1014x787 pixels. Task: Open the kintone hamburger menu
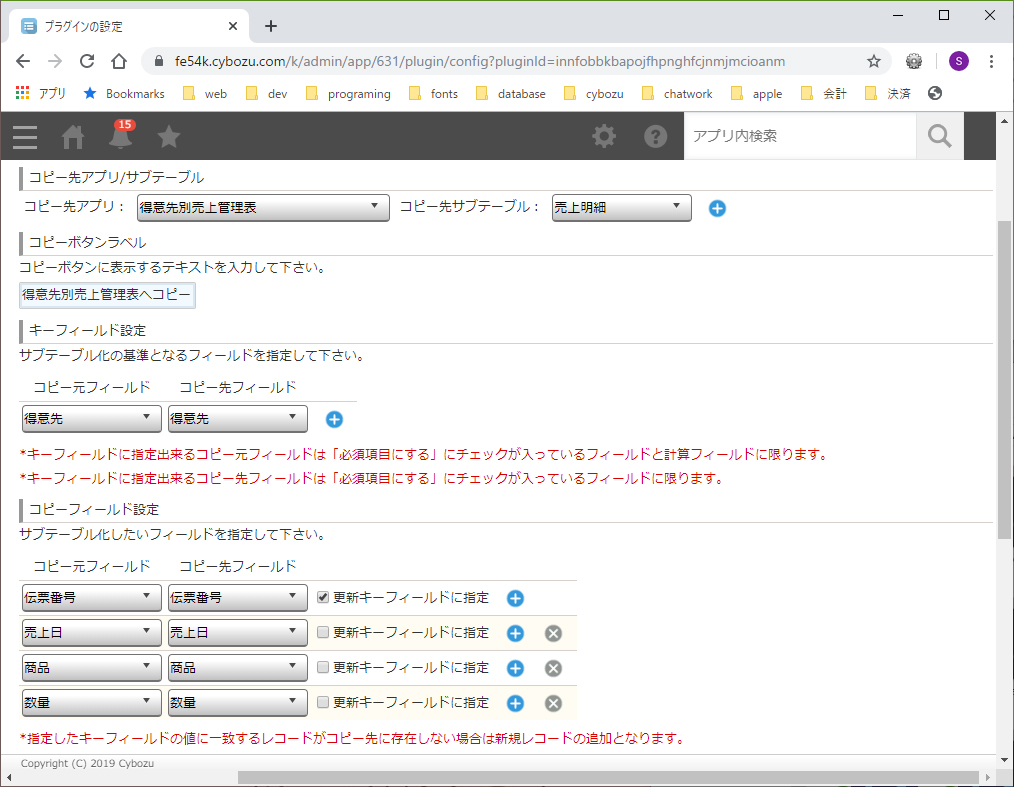tap(25, 137)
